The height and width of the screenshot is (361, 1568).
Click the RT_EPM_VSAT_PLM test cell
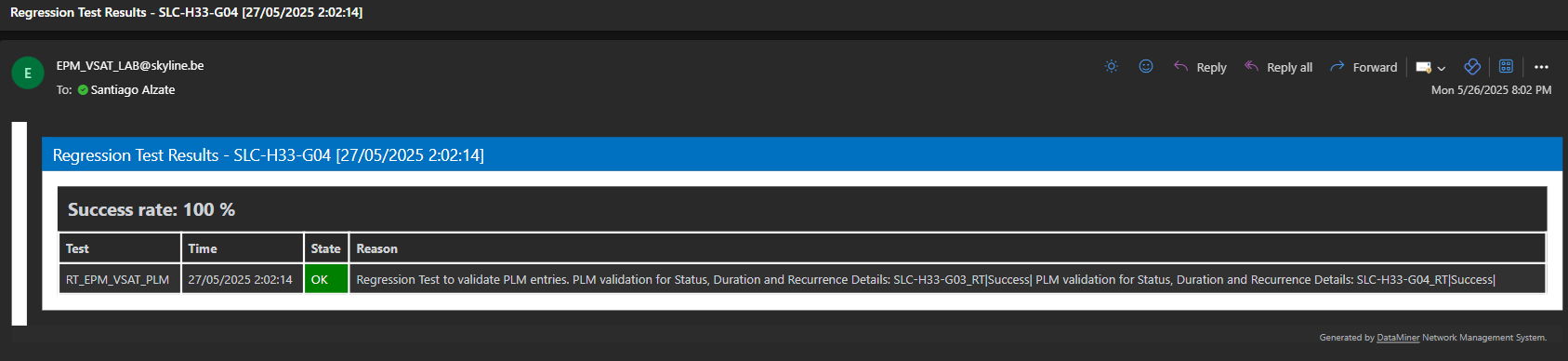[120, 279]
